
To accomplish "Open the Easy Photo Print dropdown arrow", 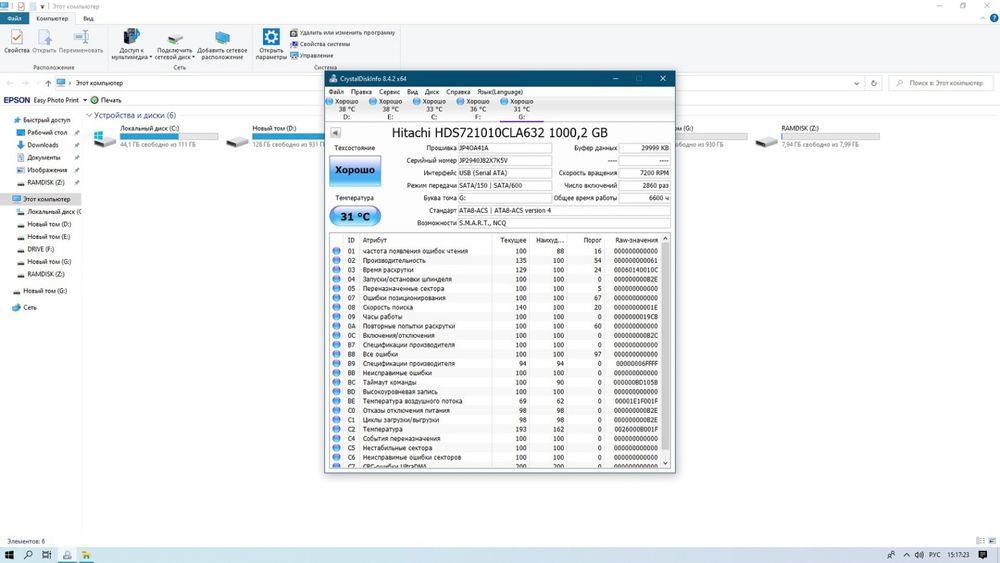I will pos(85,100).
